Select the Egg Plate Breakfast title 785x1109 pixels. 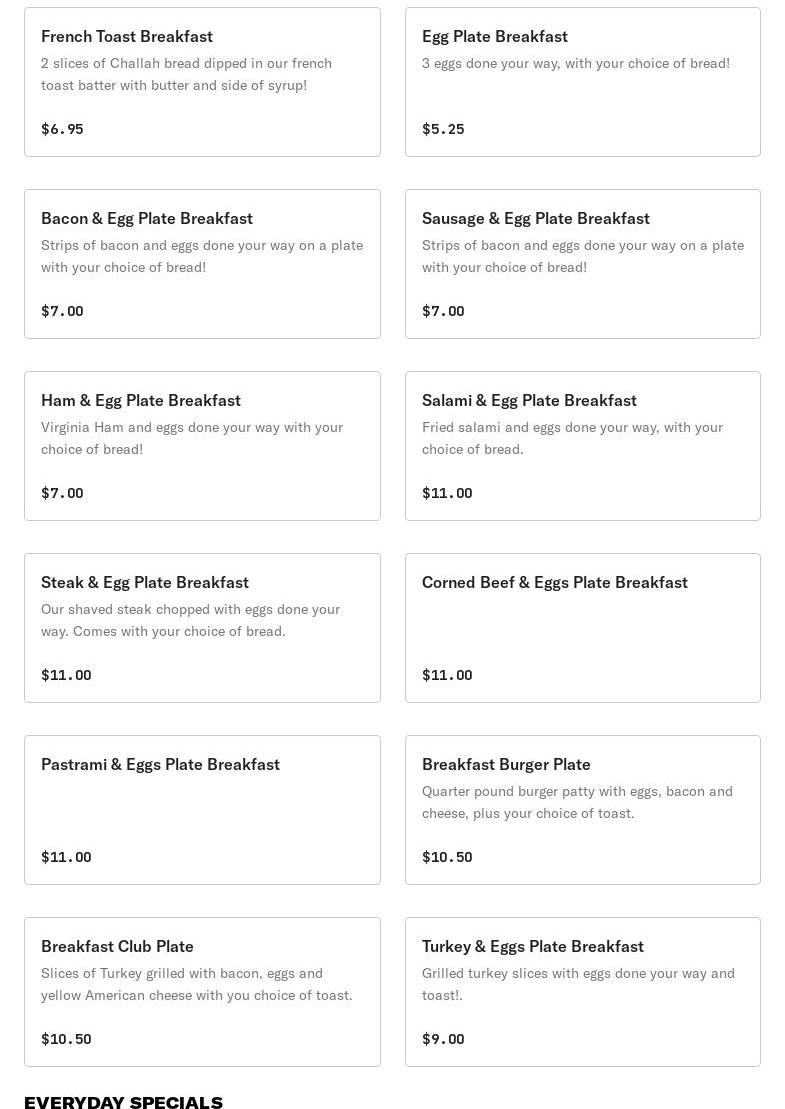pos(494,36)
